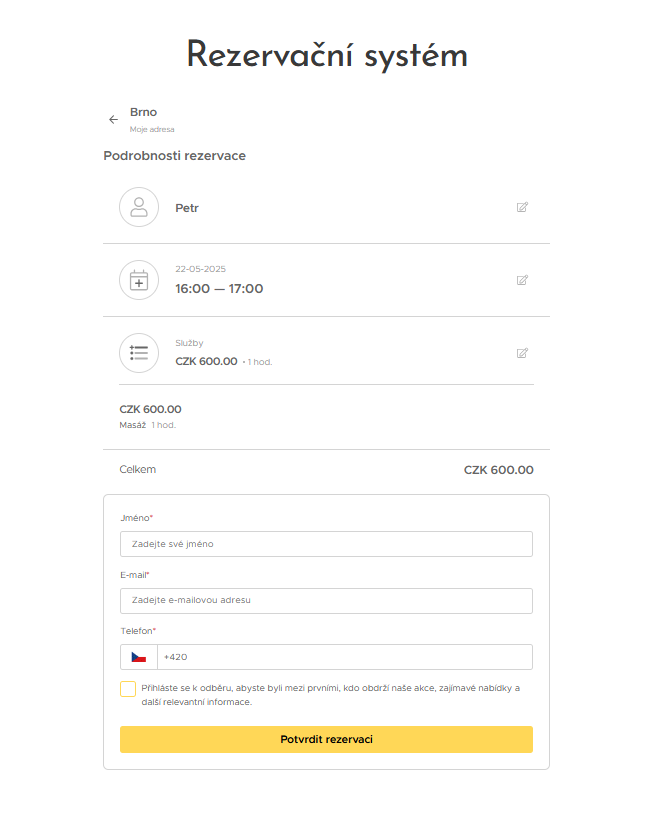Screen dimensions: 657x815
Task: Select the user profile icon for Petr
Action: point(138,207)
